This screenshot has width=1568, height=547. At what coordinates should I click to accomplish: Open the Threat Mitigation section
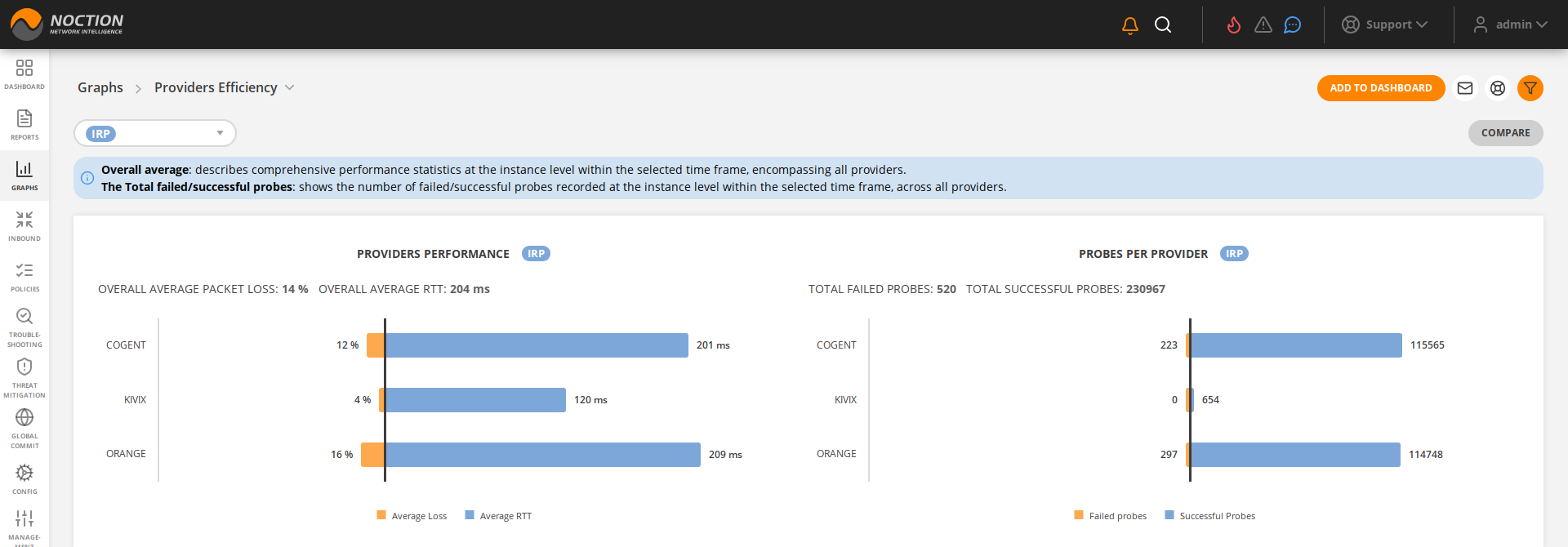point(24,370)
